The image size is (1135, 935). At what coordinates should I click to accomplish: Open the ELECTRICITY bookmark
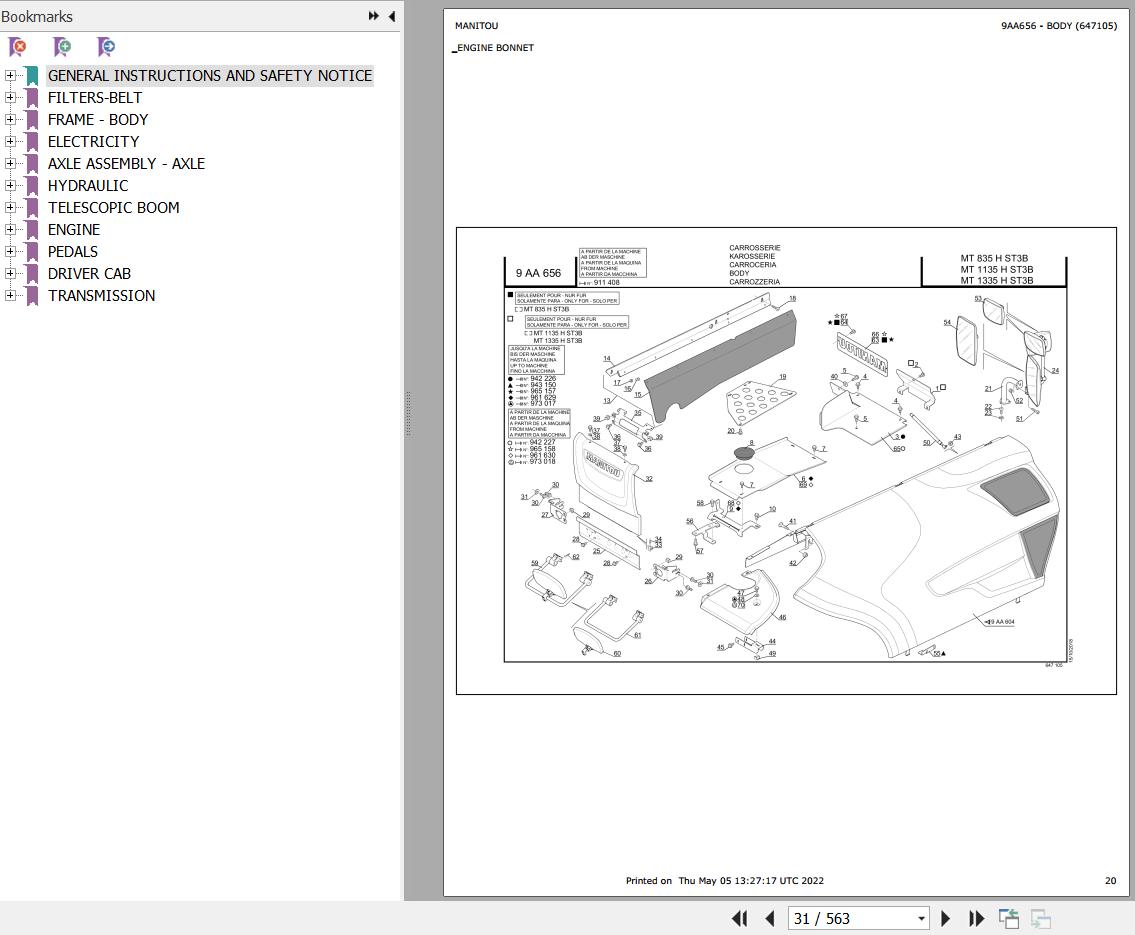click(x=93, y=142)
